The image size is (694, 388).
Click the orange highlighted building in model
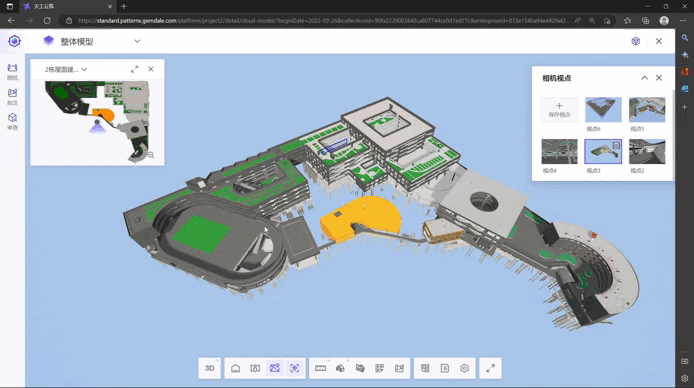(x=361, y=218)
